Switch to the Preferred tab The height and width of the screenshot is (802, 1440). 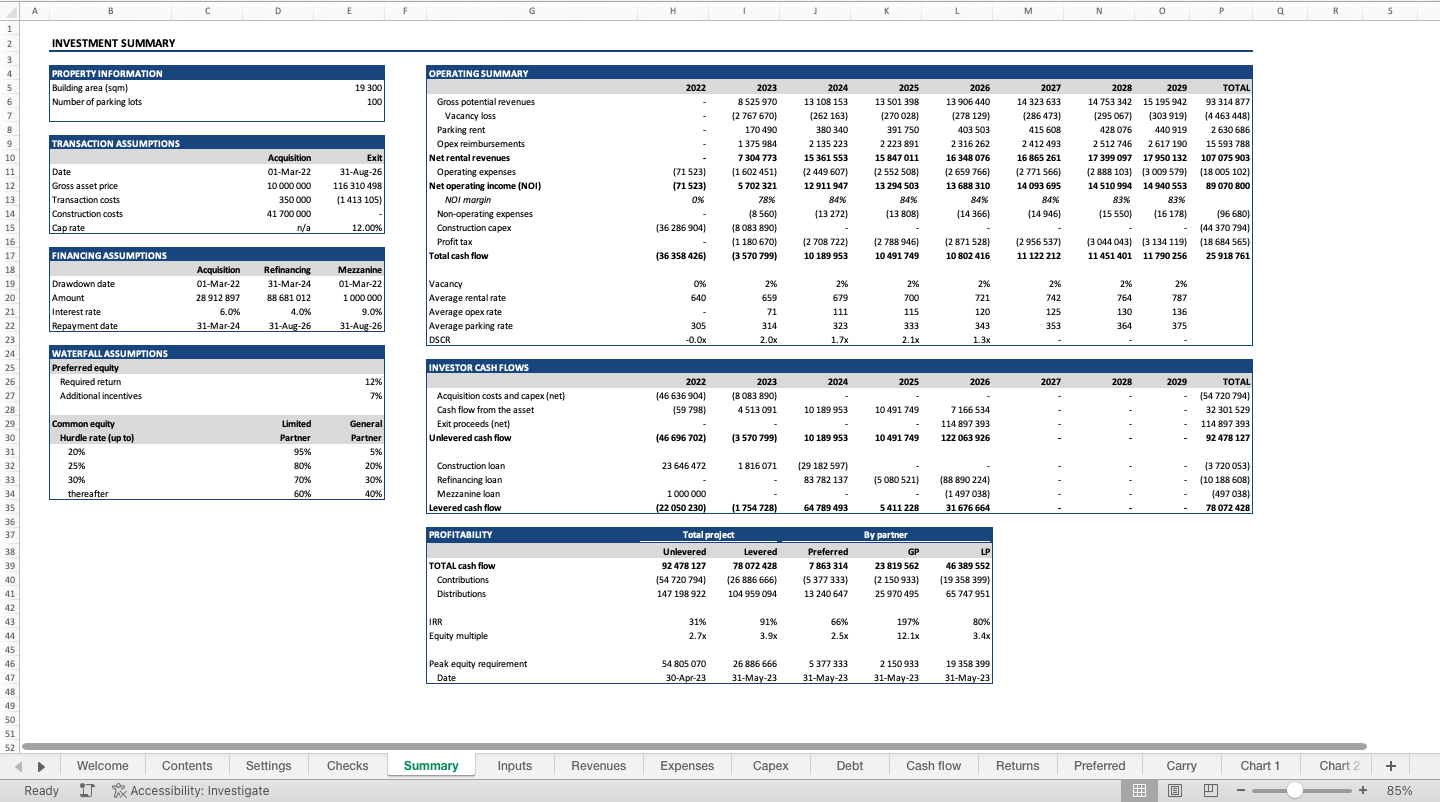(1099, 765)
